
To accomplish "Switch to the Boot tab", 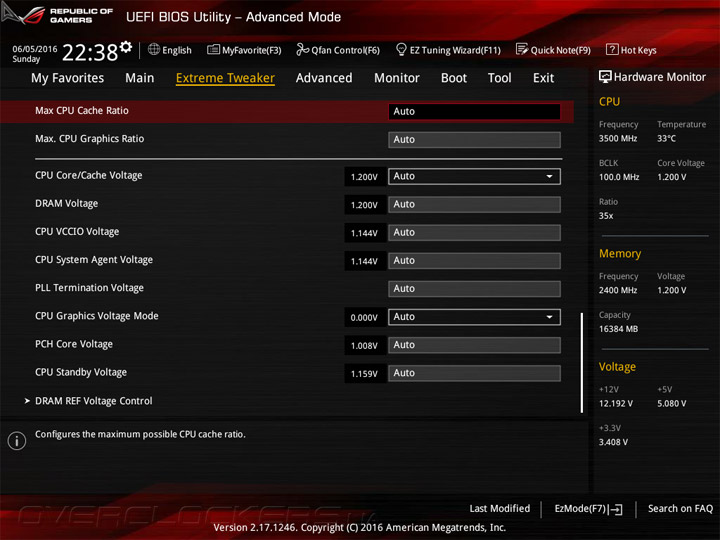I will 454,78.
